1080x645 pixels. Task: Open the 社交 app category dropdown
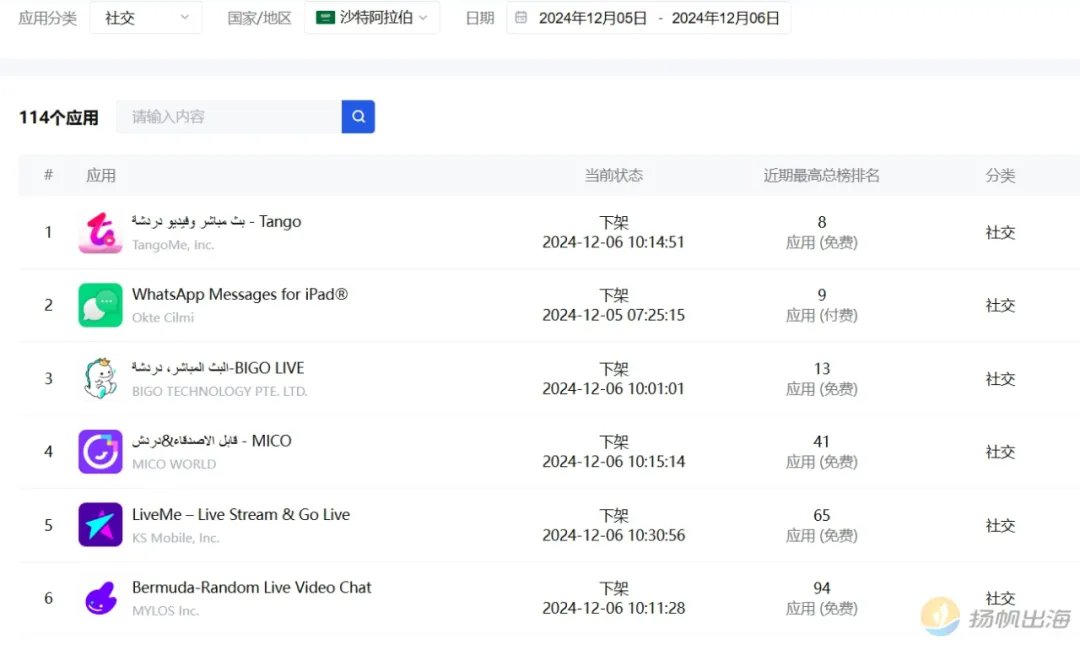pos(146,18)
